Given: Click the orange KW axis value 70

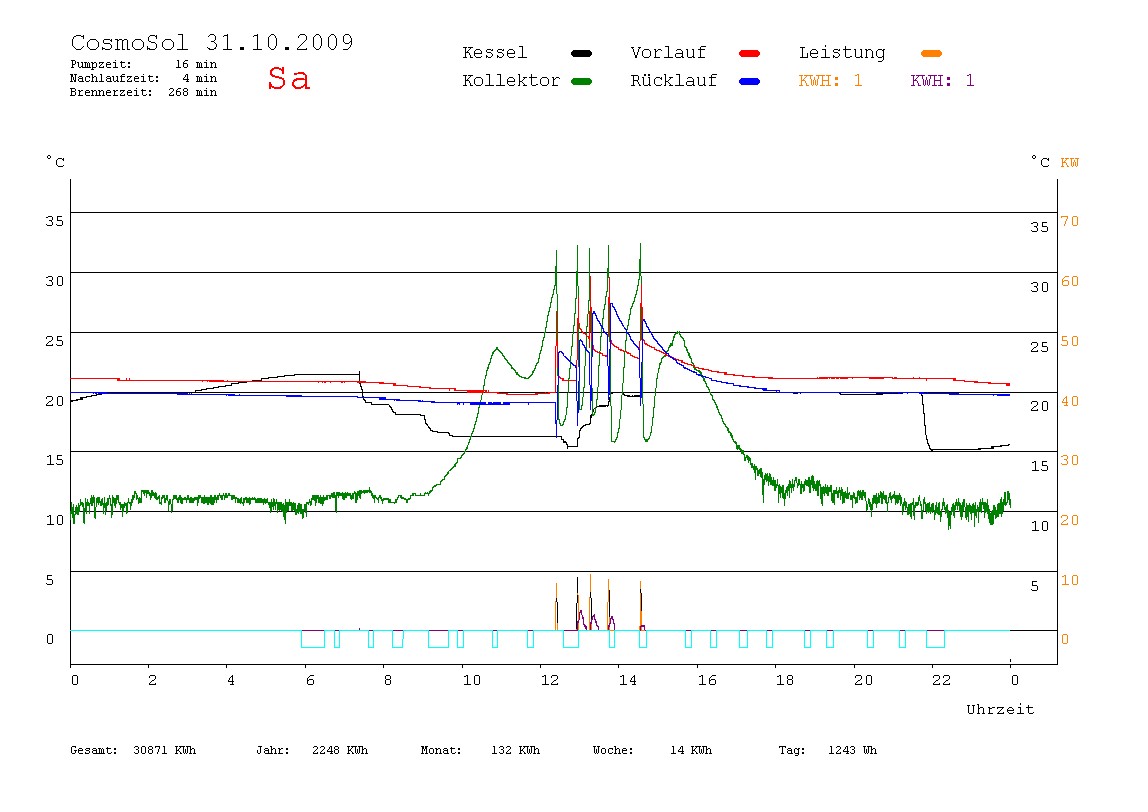Looking at the screenshot, I should 1070,221.
